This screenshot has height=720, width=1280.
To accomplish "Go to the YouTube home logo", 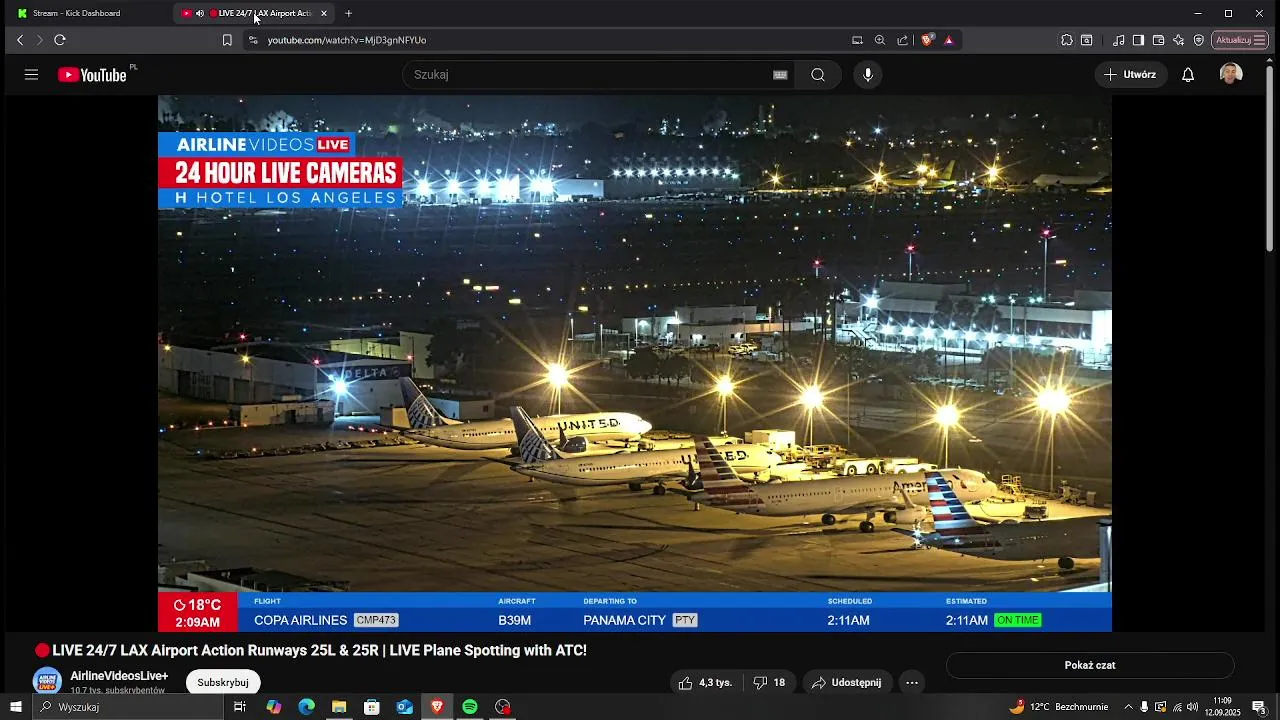I will [x=92, y=75].
